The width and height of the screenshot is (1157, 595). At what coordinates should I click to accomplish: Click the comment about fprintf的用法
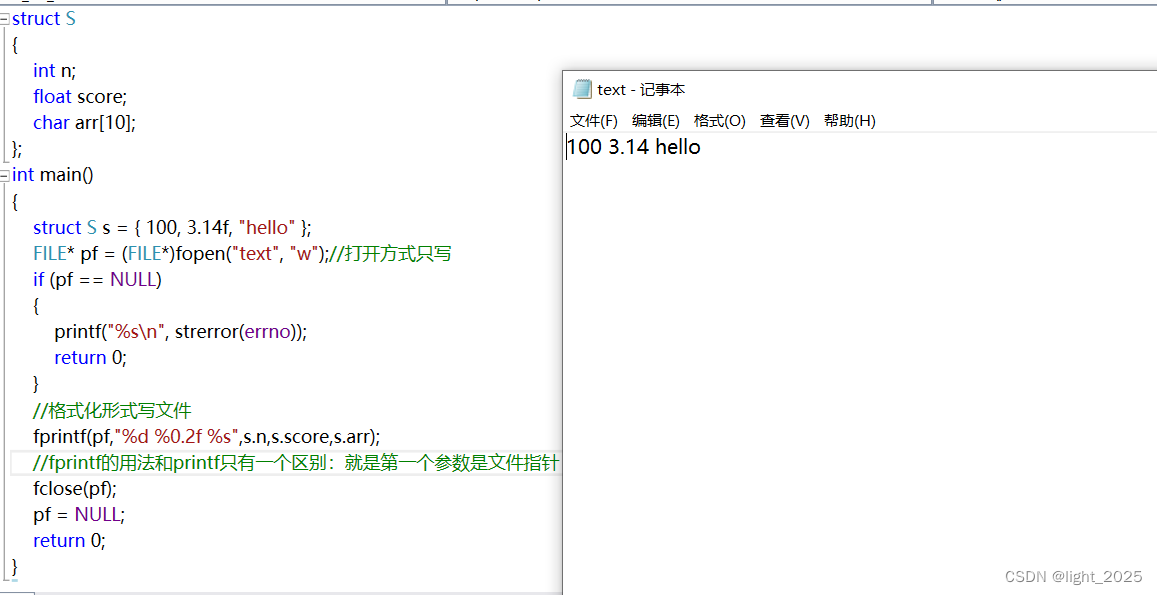click(296, 464)
